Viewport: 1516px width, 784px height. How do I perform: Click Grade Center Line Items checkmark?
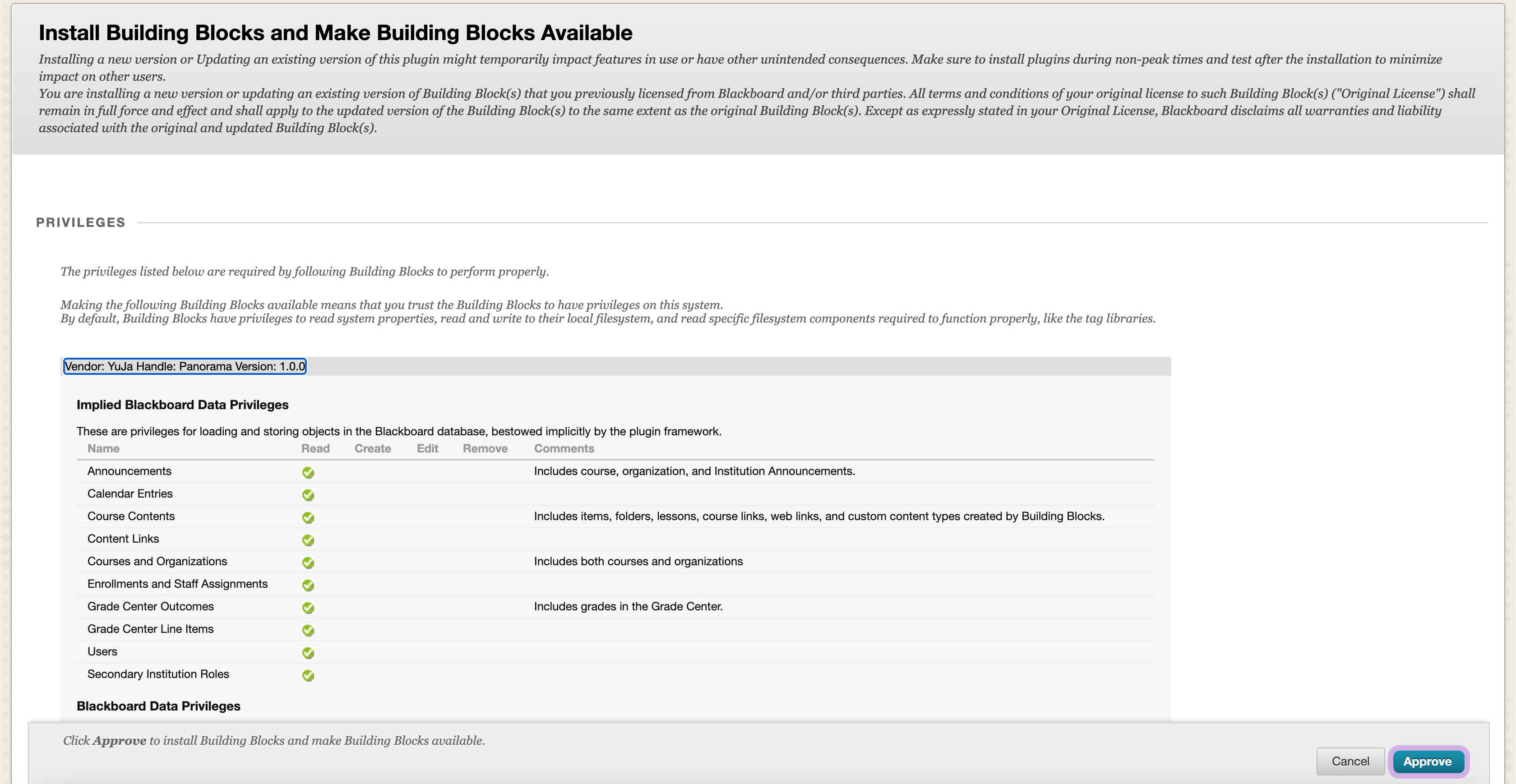tap(308, 630)
